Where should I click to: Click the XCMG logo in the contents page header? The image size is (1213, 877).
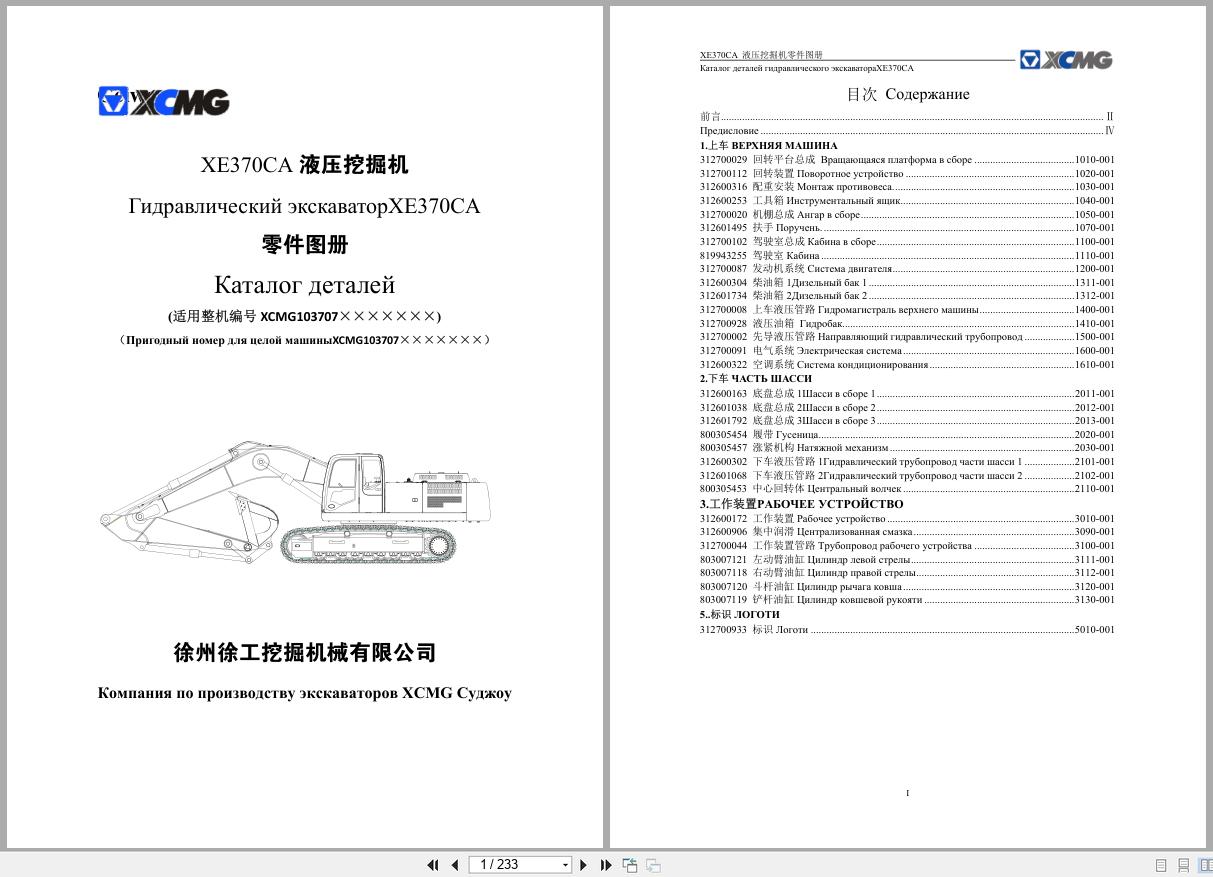[1065, 59]
